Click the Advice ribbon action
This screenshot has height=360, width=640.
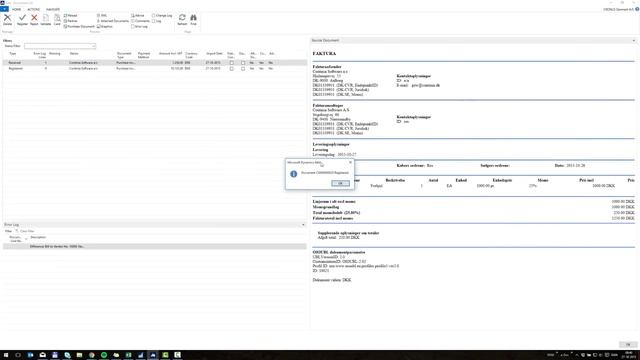tap(138, 16)
